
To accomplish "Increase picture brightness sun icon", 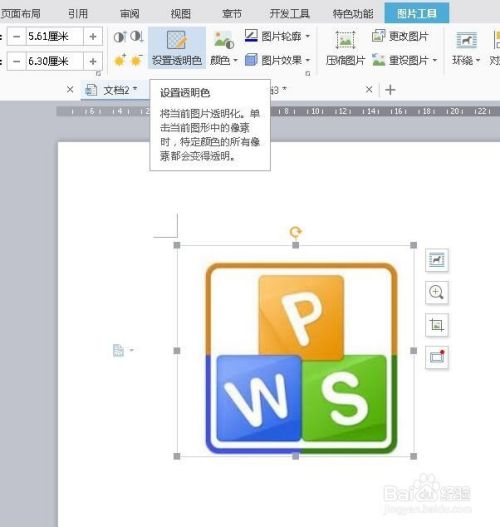I will [120, 60].
